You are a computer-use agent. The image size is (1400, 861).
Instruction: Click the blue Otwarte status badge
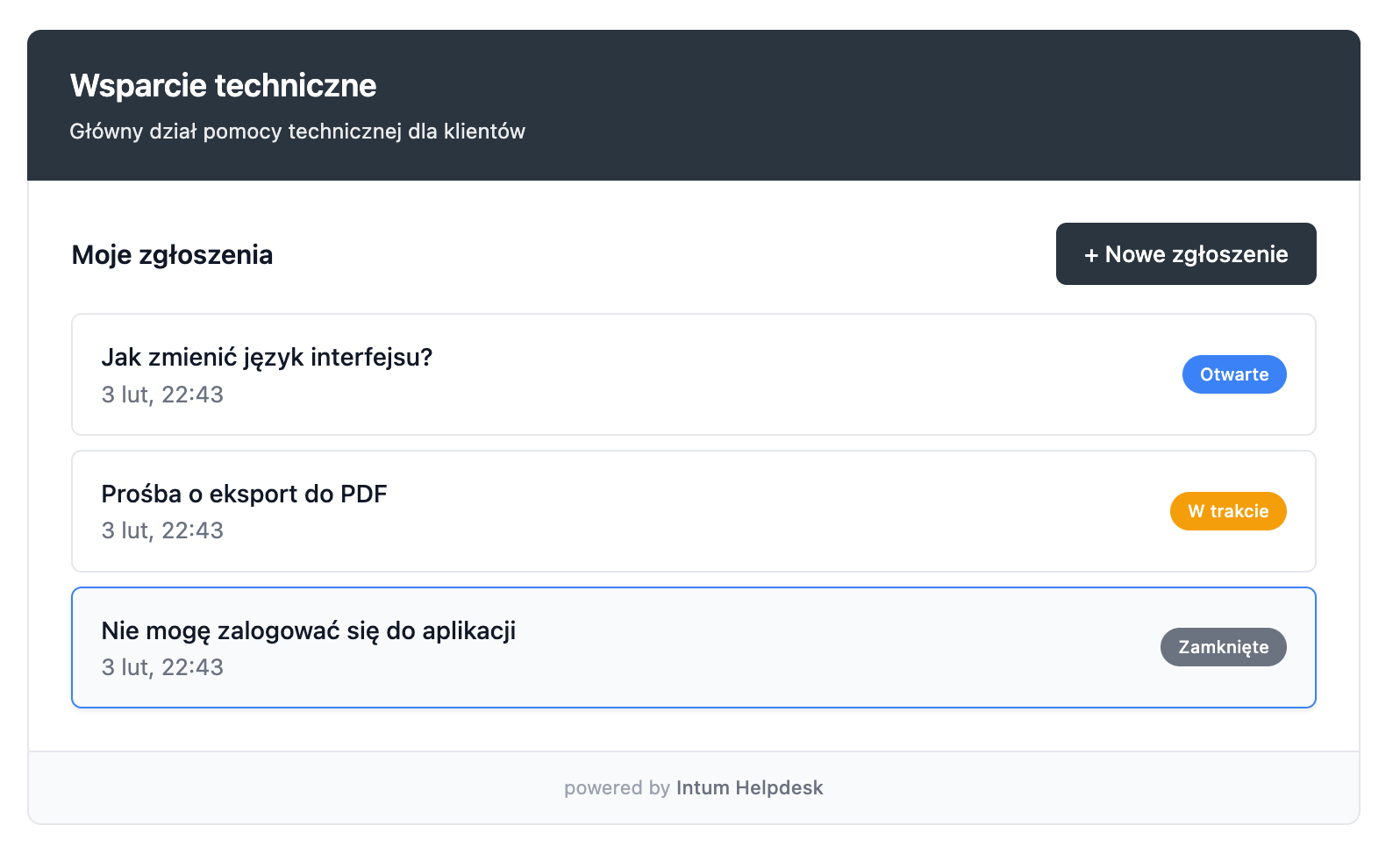pyautogui.click(x=1233, y=374)
